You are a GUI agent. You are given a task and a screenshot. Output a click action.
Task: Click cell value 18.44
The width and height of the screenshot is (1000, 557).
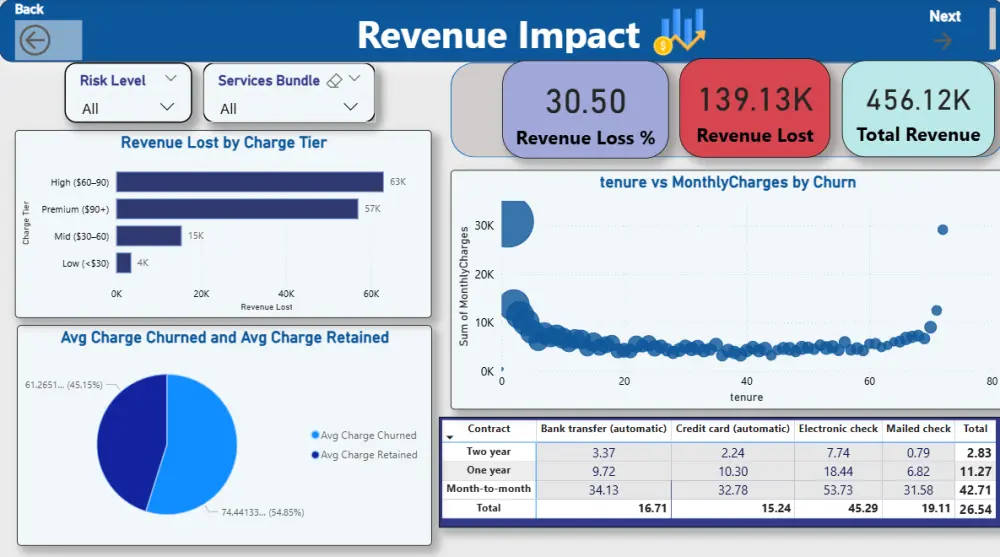[838, 472]
